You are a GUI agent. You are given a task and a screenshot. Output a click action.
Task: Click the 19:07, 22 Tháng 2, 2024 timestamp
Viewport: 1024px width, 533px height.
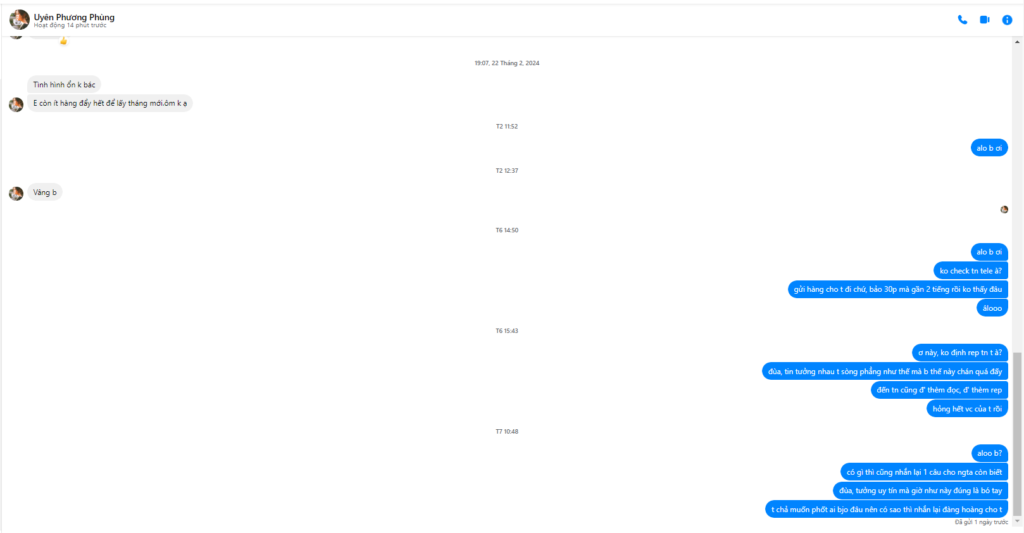(x=507, y=63)
